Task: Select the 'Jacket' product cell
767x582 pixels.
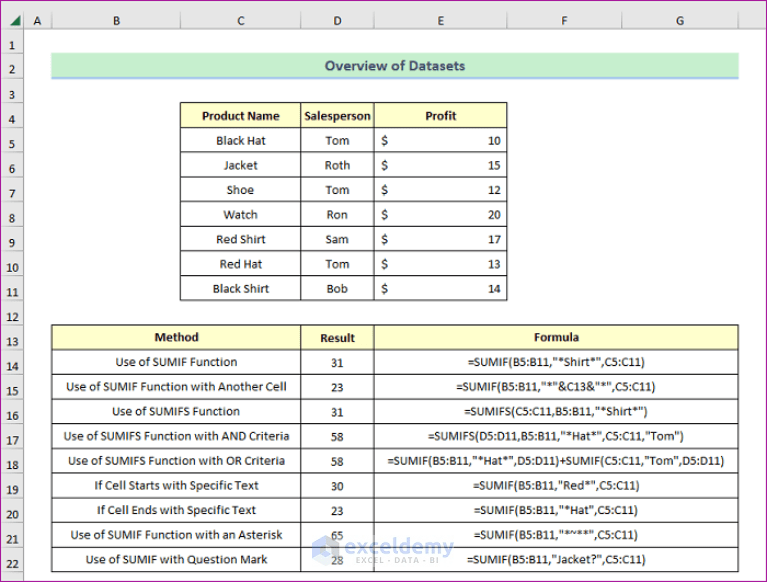Action: tap(241, 165)
